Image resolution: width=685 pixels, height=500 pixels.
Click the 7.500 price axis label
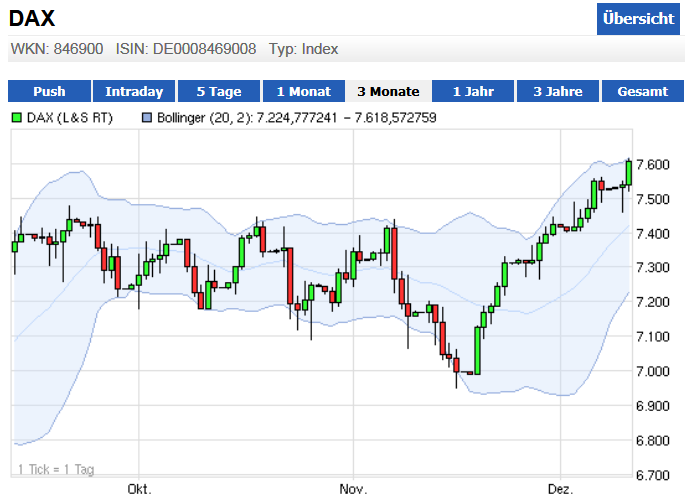tap(653, 199)
